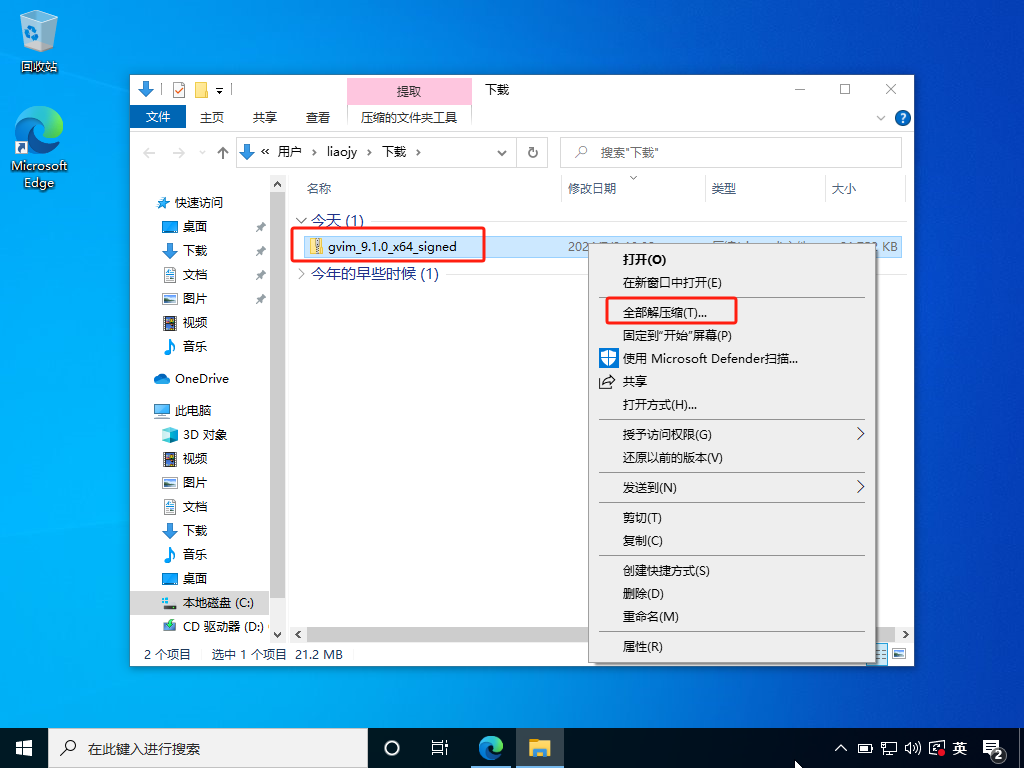Go back with the Back arrow
The height and width of the screenshot is (768, 1024).
pos(150,153)
